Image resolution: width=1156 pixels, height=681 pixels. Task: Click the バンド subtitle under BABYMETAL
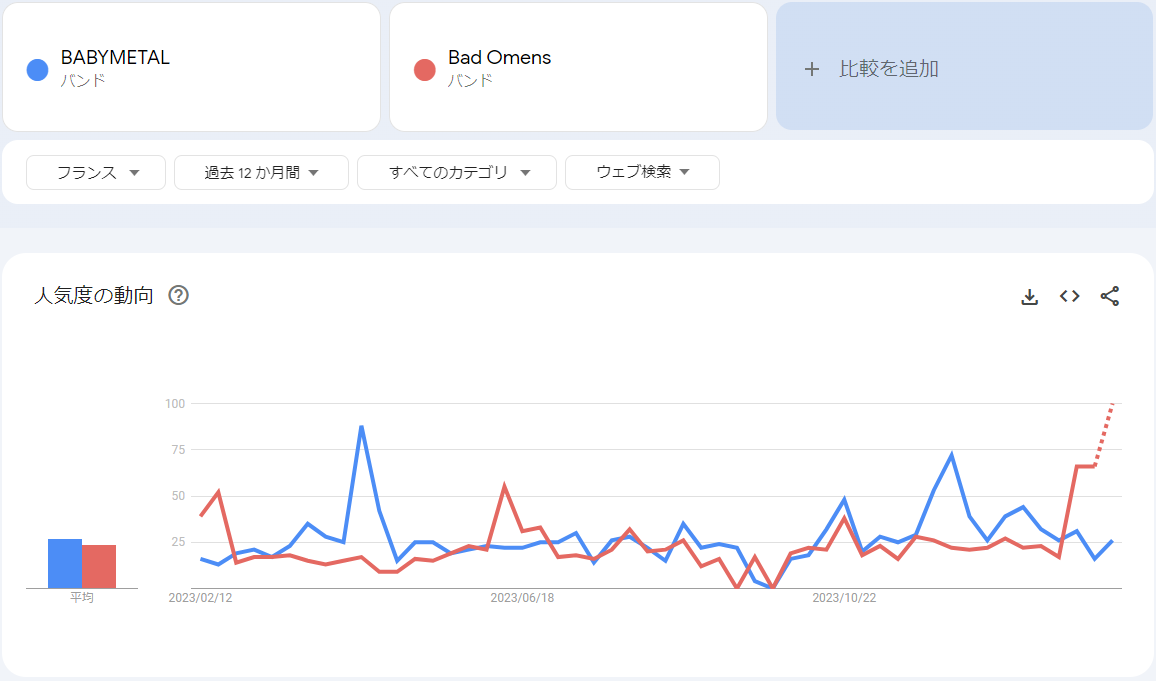point(83,80)
